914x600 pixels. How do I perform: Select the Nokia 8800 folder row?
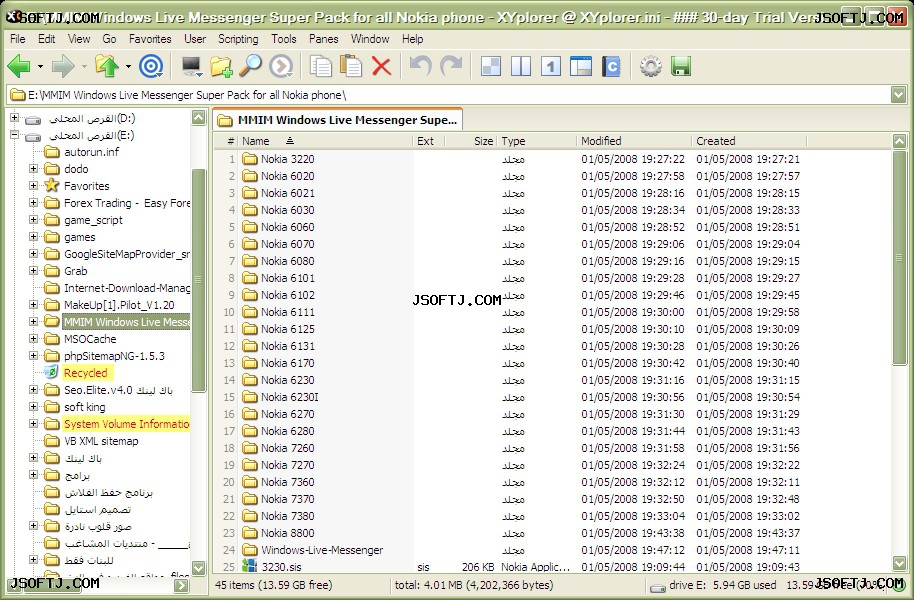551,533
